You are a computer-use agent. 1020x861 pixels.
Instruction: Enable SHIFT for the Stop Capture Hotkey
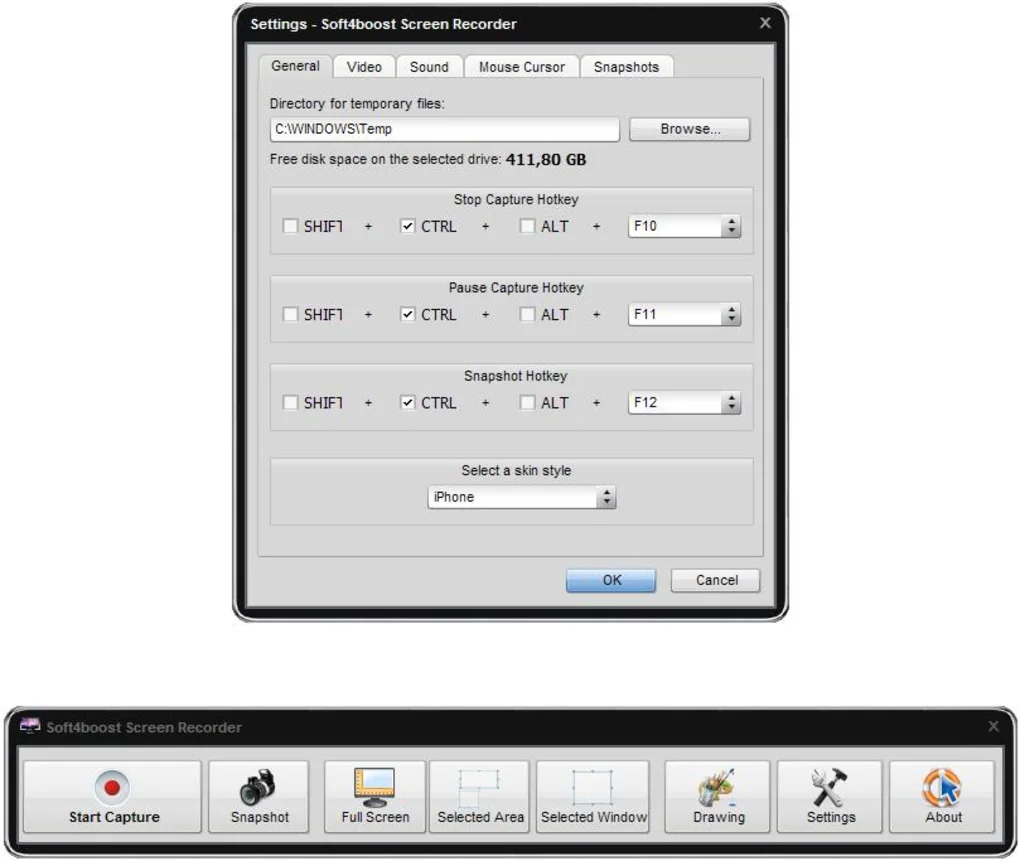pyautogui.click(x=290, y=226)
